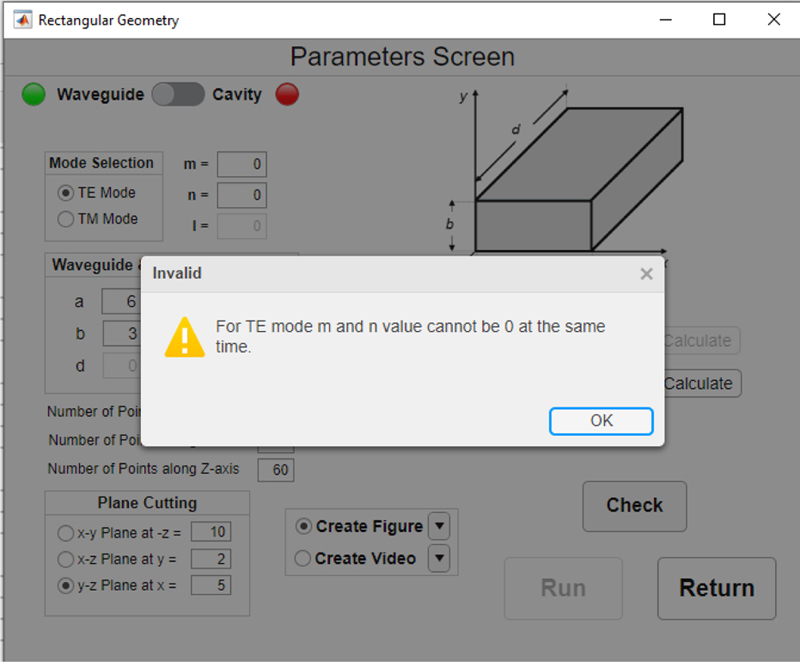Toggle the Waveguide/Cavity switch
This screenshot has width=800, height=662.
click(x=178, y=95)
